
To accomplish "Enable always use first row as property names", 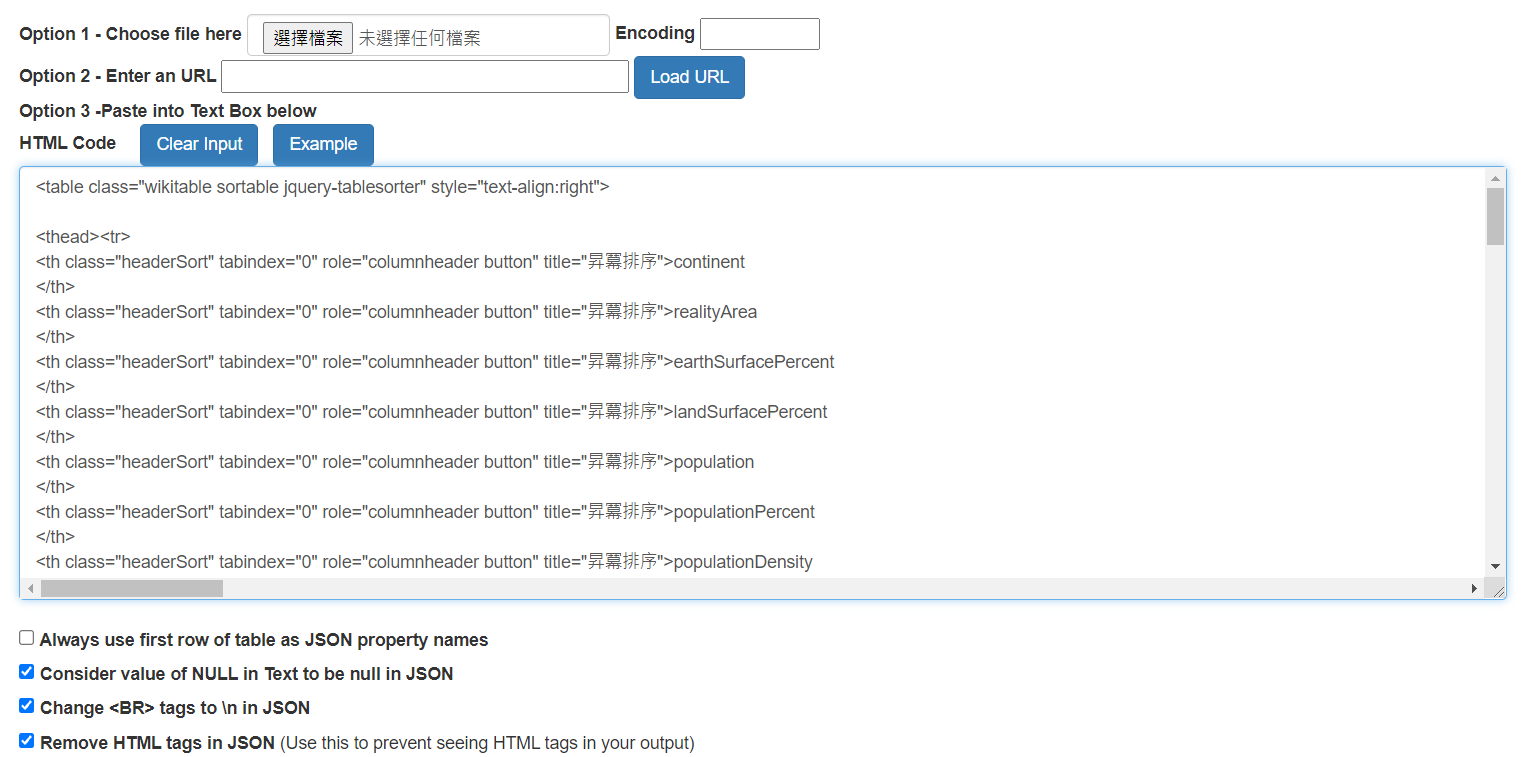I will coord(27,638).
